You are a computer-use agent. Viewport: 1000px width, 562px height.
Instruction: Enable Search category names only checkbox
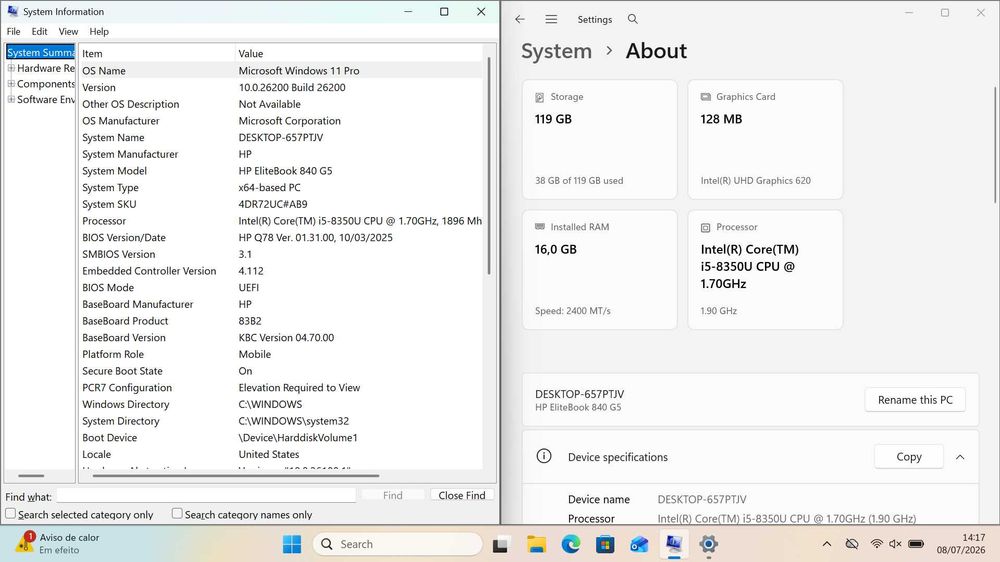tap(177, 514)
